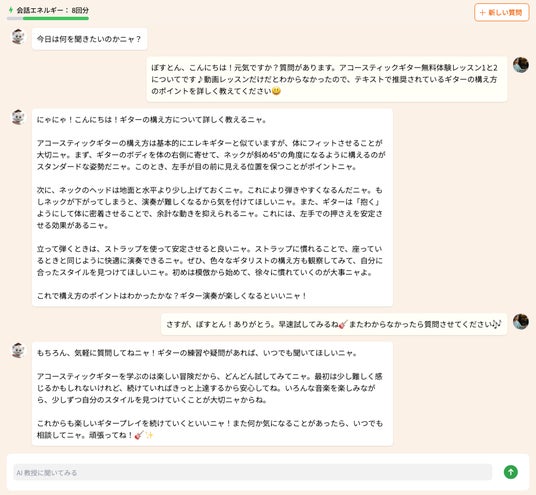Click the AI教授に聞いてみる input field
Viewport: 536px width, 495px height.
click(x=252, y=472)
